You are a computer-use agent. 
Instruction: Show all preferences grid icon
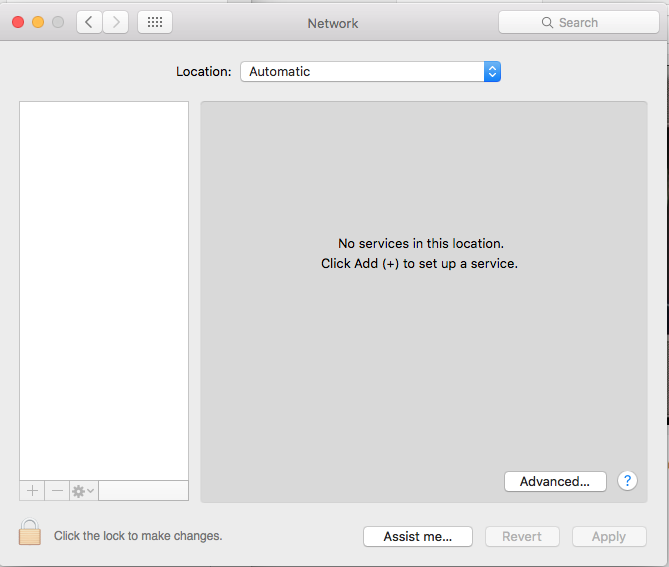(155, 22)
